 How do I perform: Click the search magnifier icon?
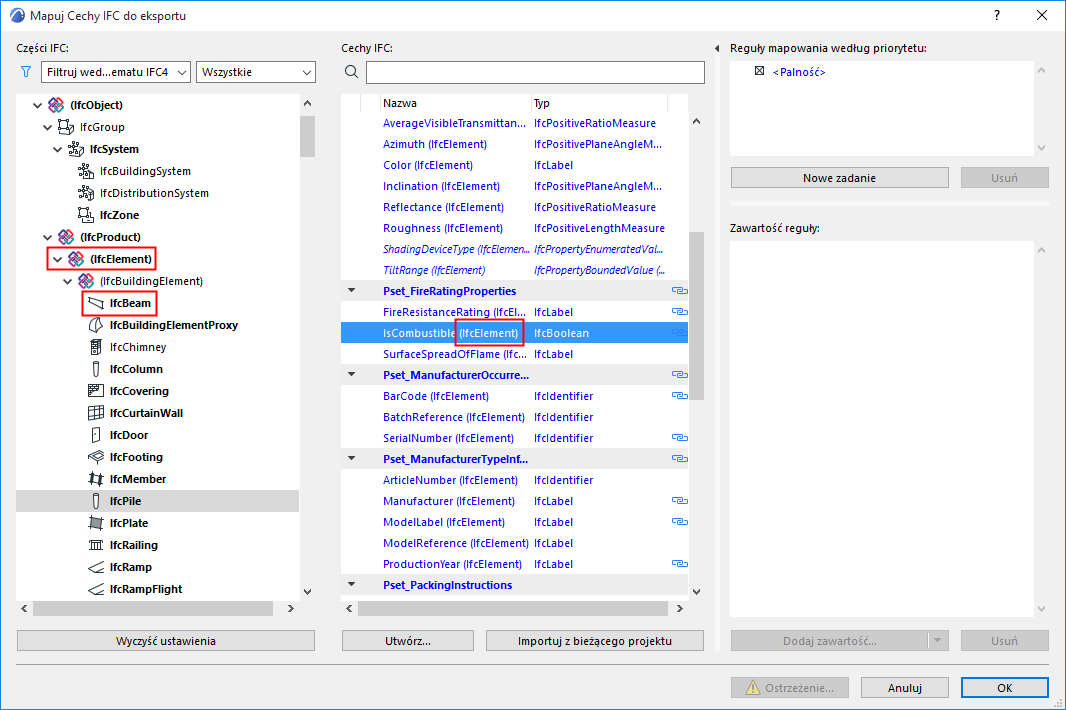[x=351, y=71]
